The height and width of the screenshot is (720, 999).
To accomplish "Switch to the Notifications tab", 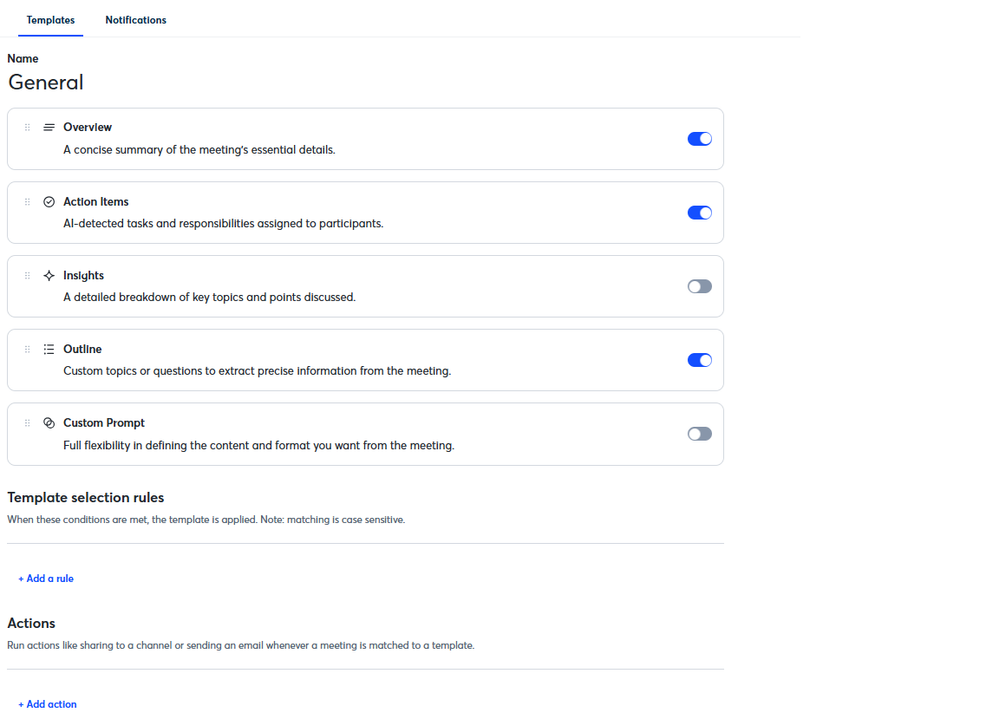I will pyautogui.click(x=136, y=20).
